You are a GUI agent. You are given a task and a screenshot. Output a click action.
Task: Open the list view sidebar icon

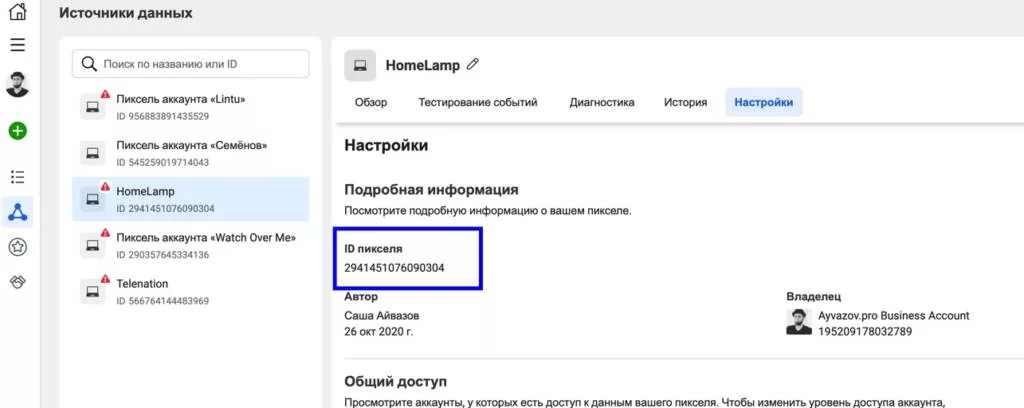18,177
